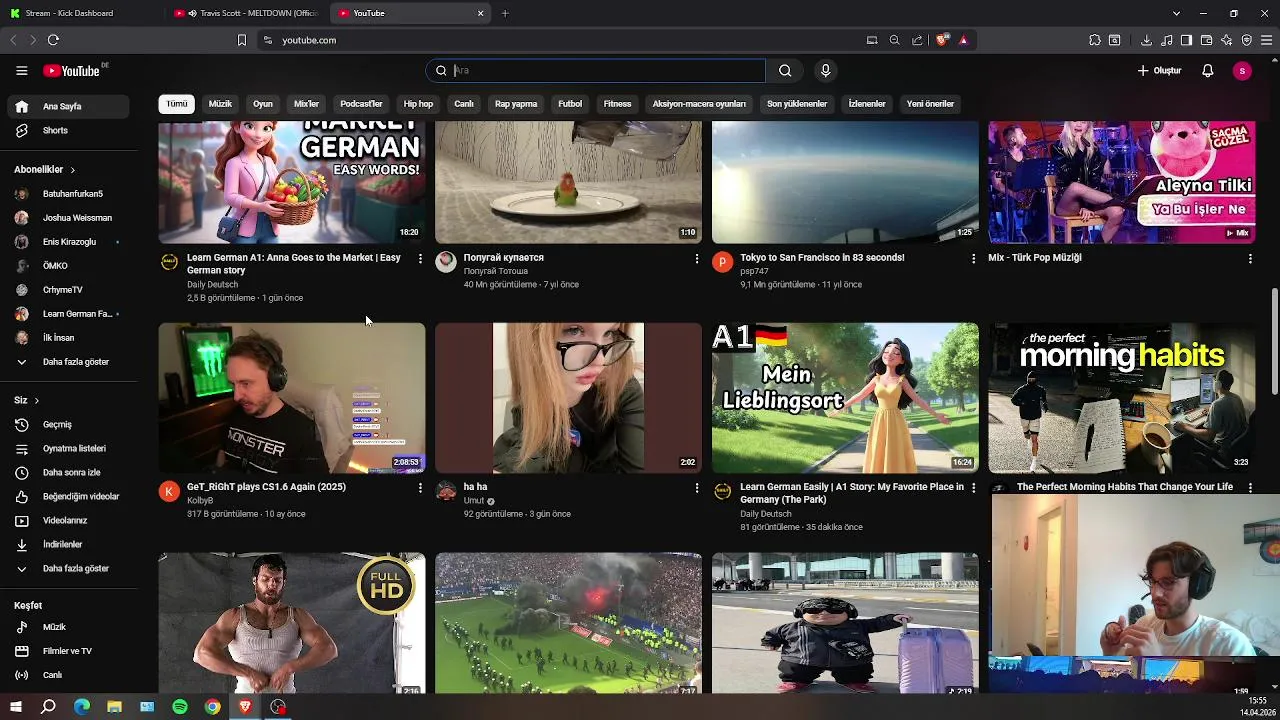Open options menu for Learn German A1 Anna video

(420, 259)
